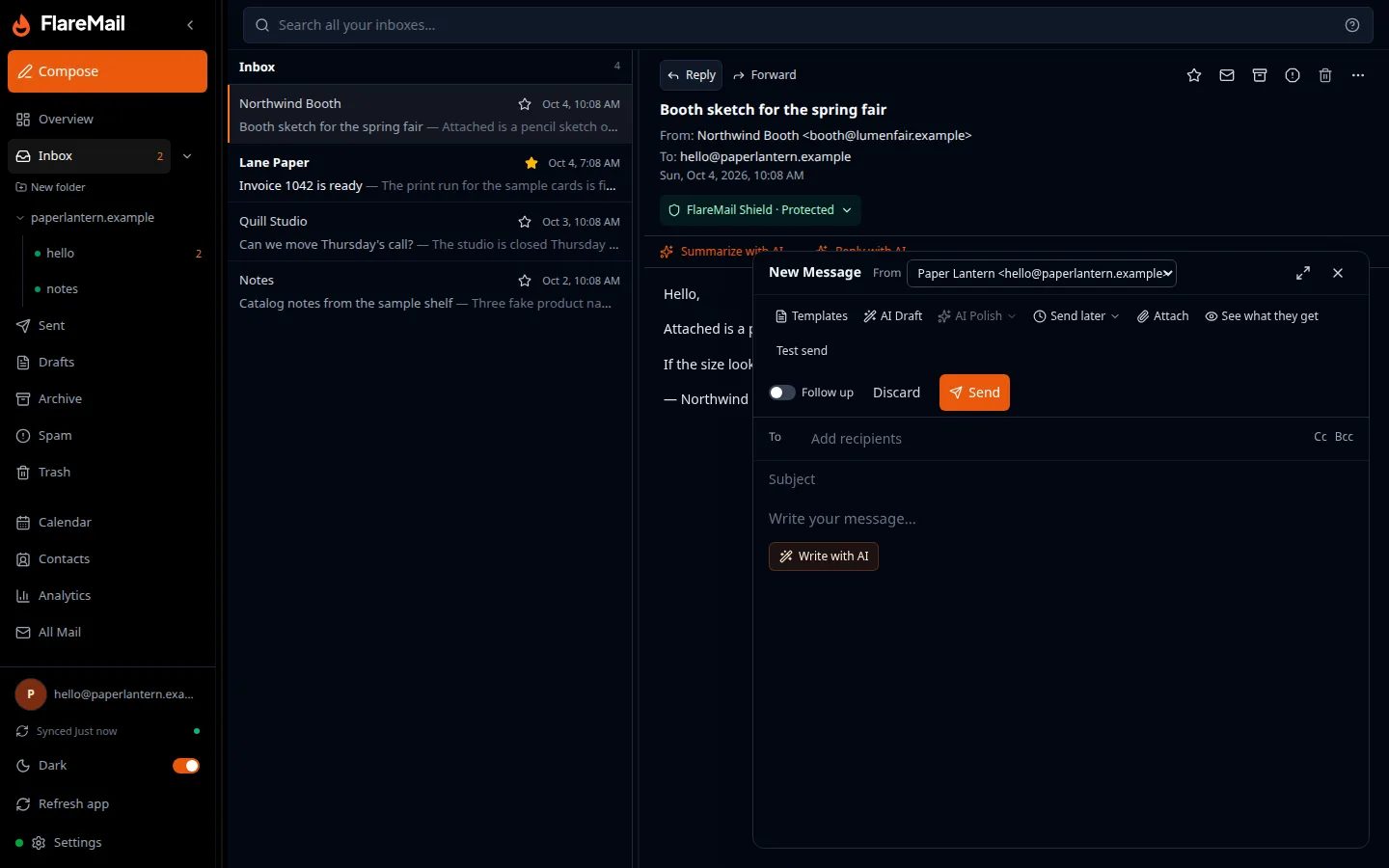Star the Notes message
The width and height of the screenshot is (1389, 868).
525,281
